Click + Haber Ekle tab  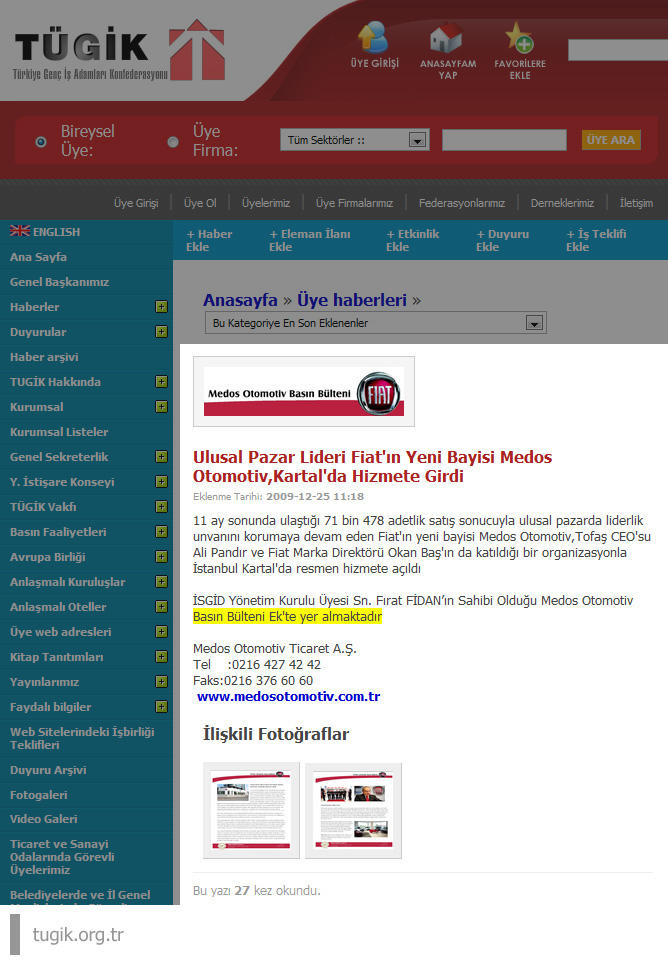(209, 240)
